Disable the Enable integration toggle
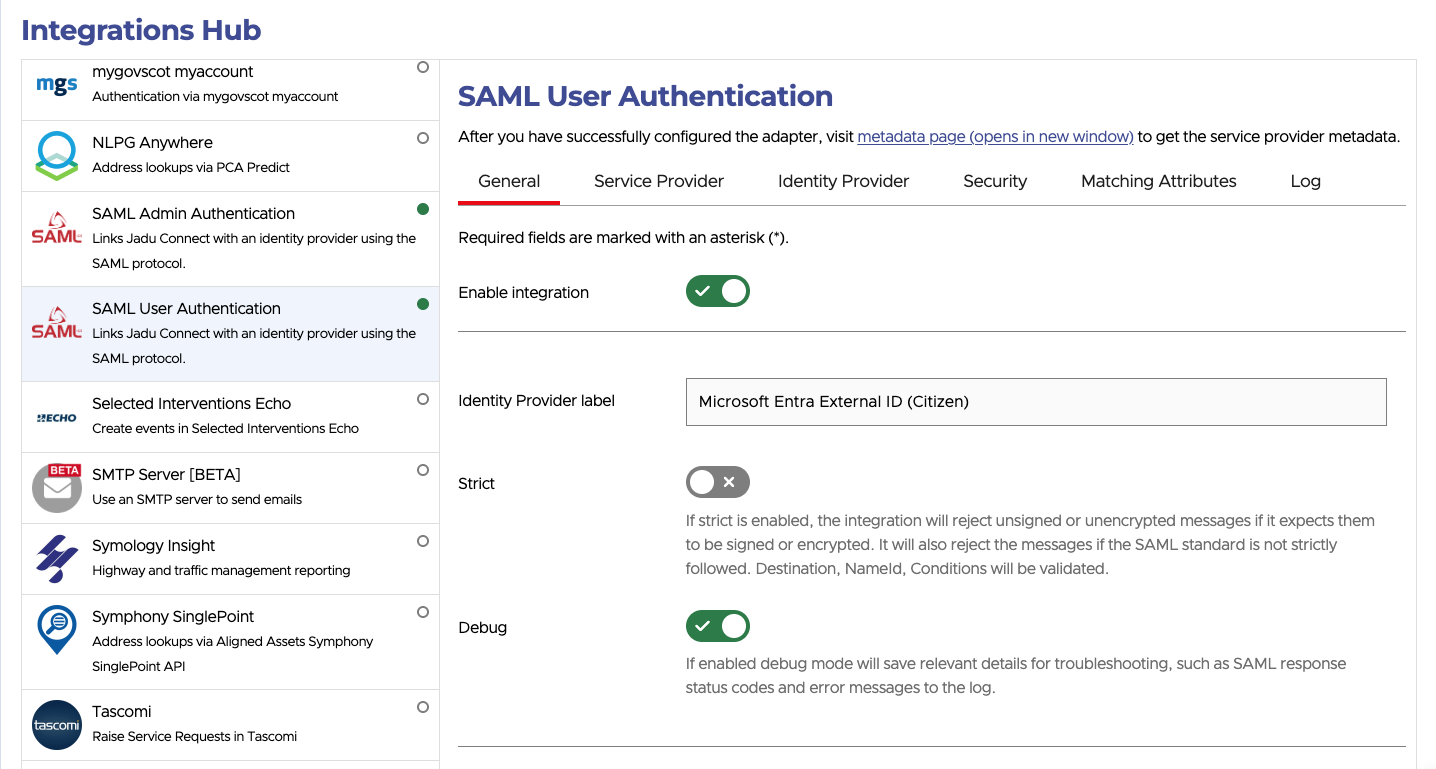This screenshot has width=1436, height=769. tap(717, 291)
